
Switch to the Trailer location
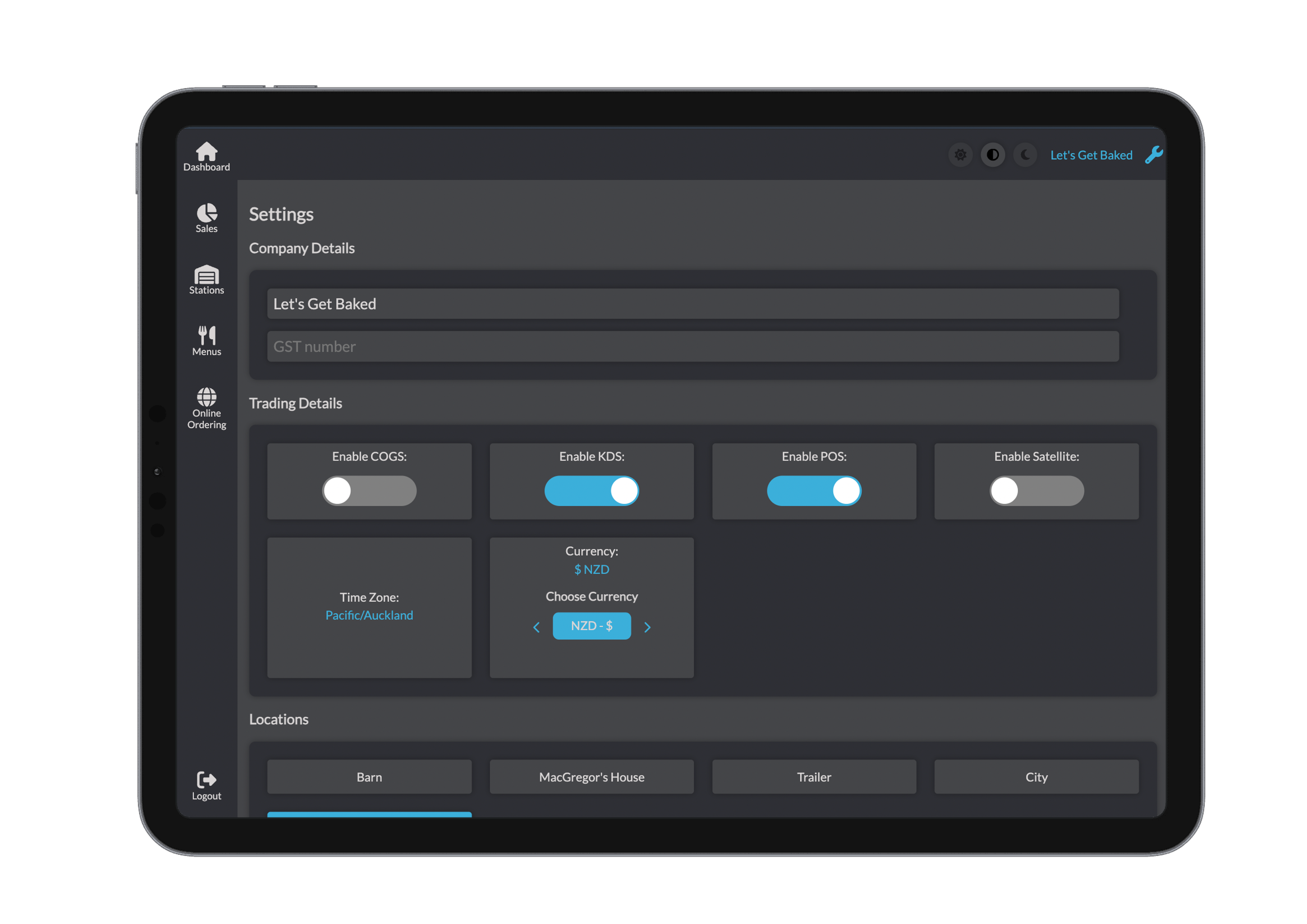(x=813, y=776)
